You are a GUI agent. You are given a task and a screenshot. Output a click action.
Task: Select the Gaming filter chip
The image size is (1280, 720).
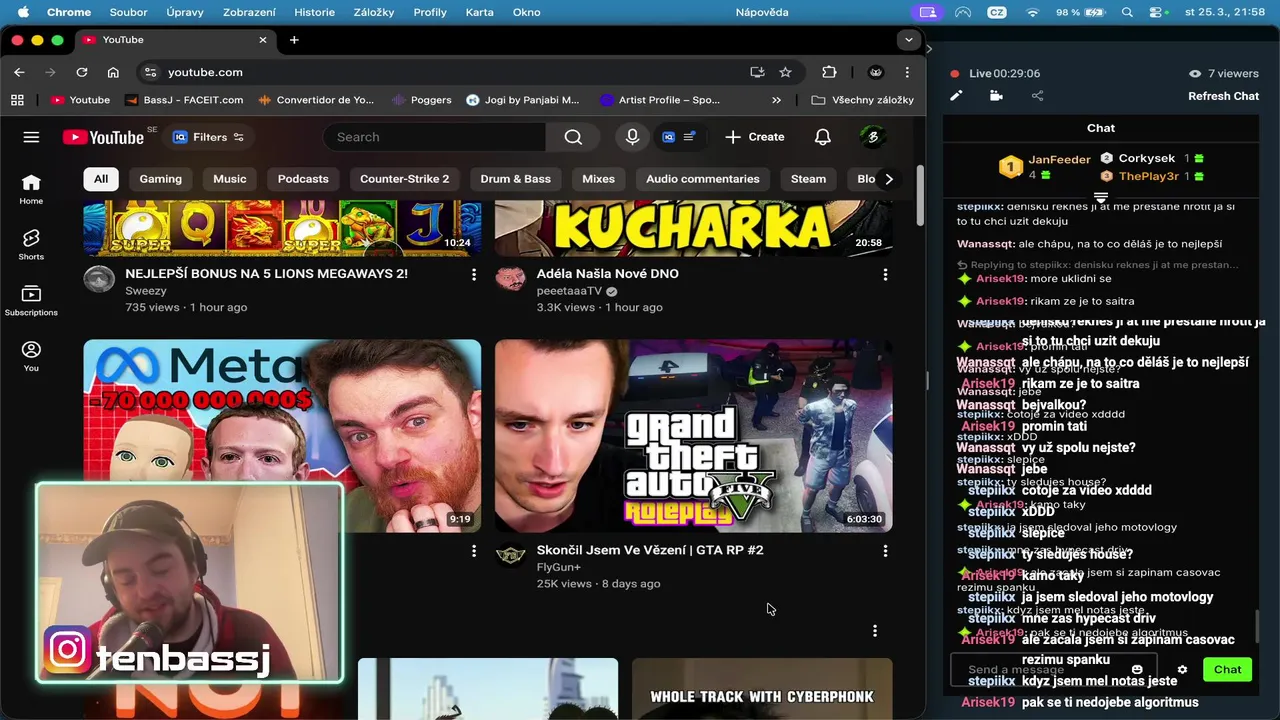pos(161,179)
